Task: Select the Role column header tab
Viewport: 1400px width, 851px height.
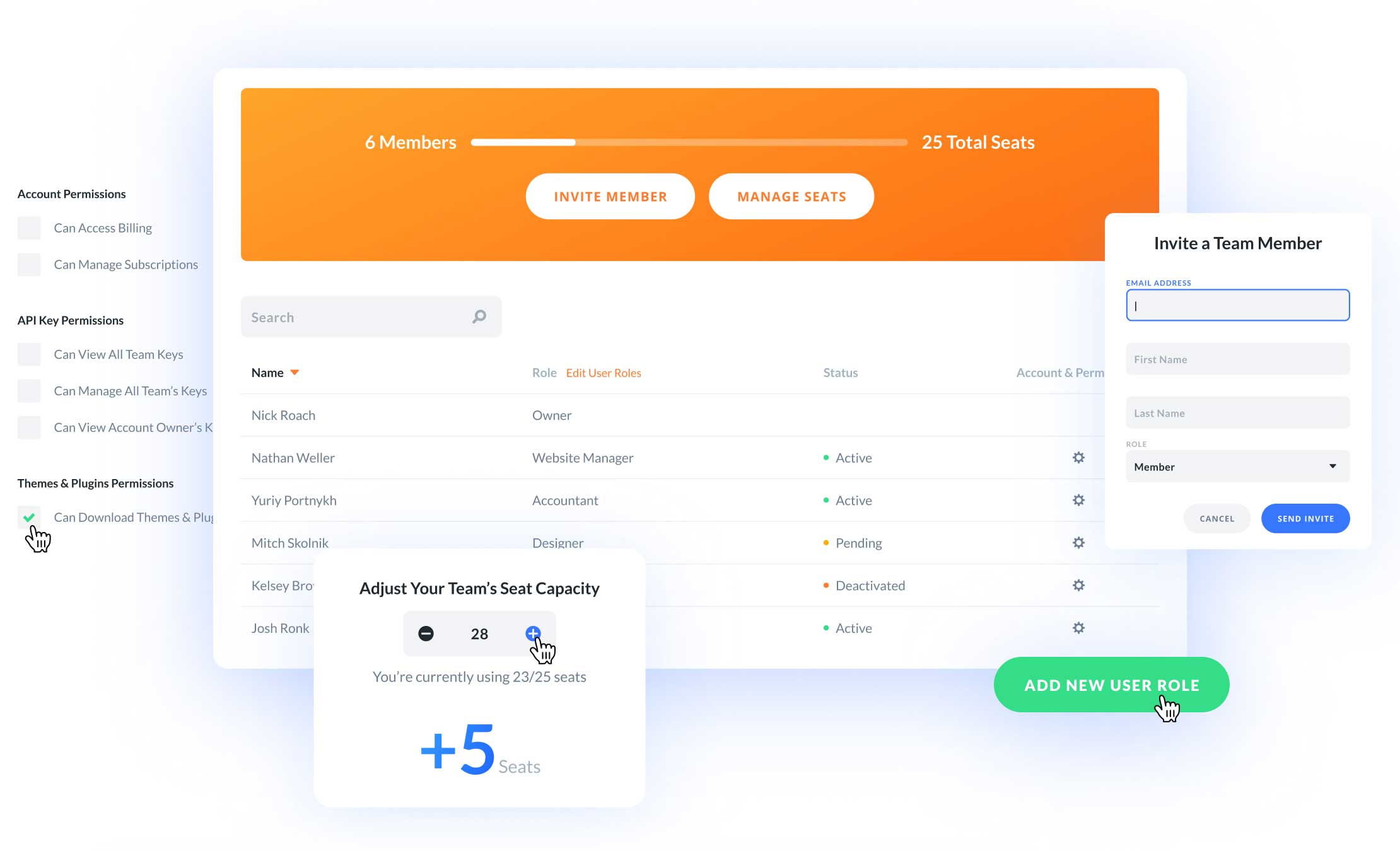Action: point(545,372)
